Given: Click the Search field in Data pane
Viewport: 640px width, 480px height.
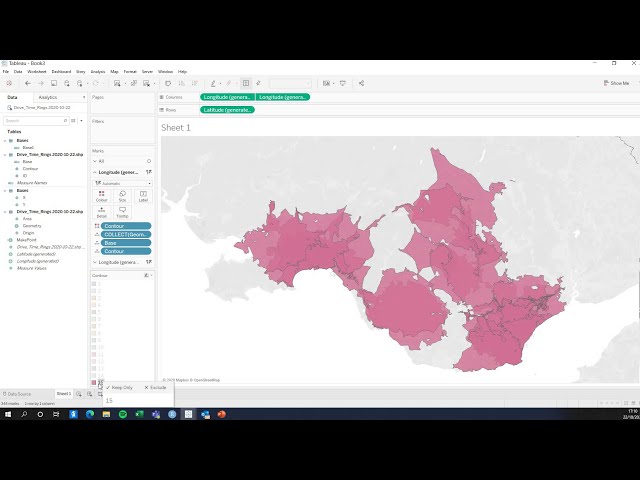Looking at the screenshot, I should point(36,121).
